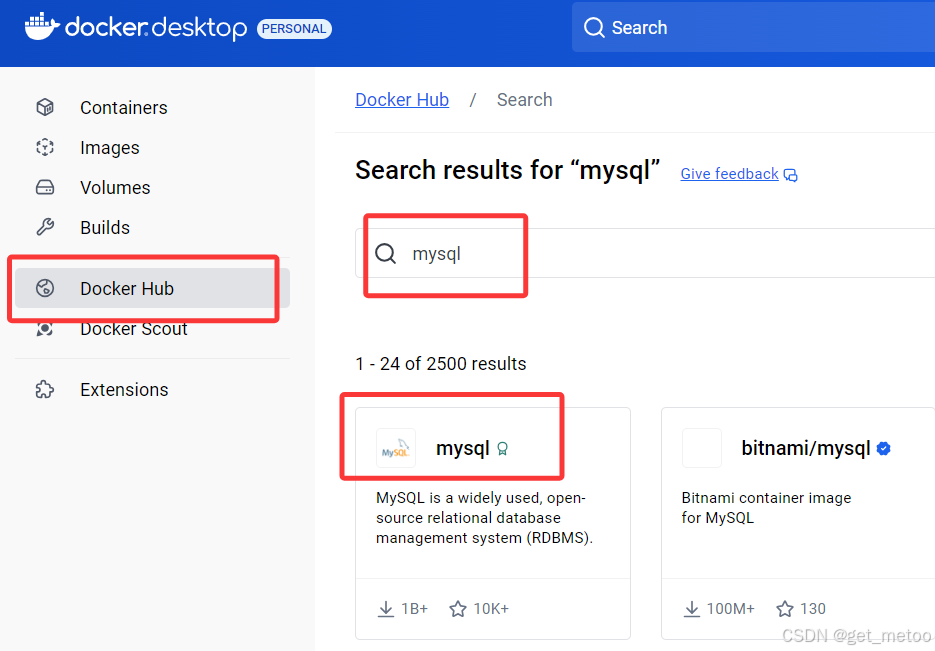Click the Docker Hub globe icon
The height and width of the screenshot is (651, 935).
(45, 288)
